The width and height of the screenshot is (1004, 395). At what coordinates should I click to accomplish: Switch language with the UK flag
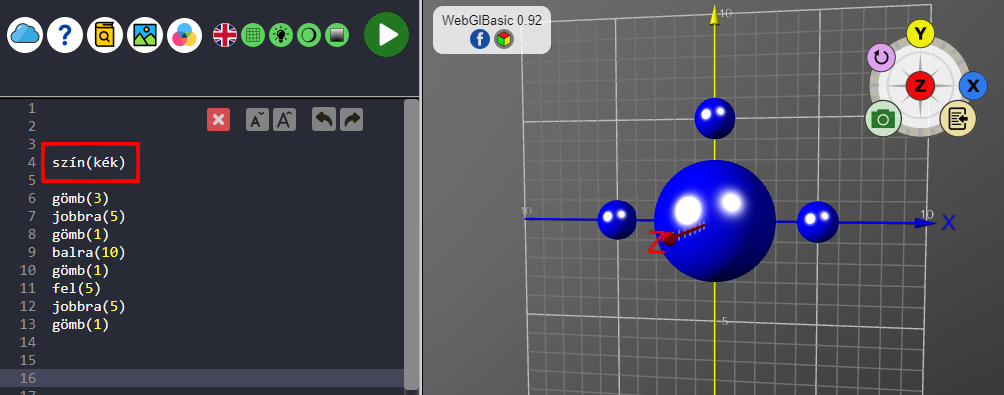pyautogui.click(x=225, y=35)
